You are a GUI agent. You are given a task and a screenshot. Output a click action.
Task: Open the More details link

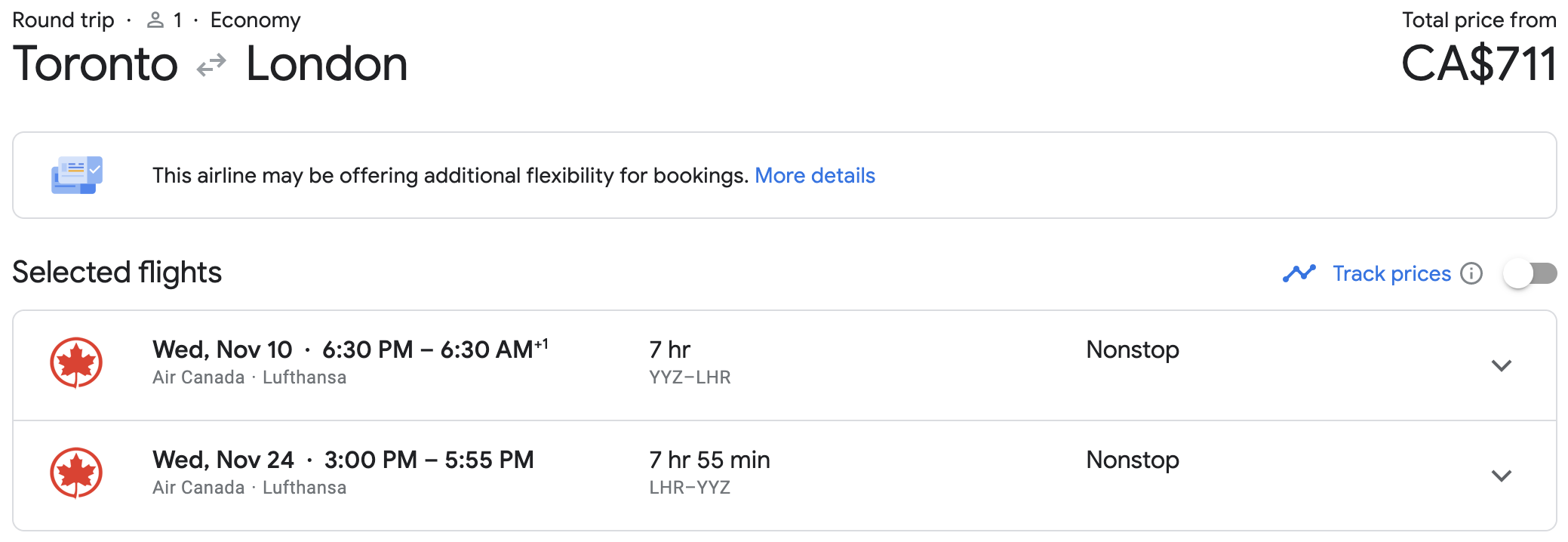tap(815, 176)
